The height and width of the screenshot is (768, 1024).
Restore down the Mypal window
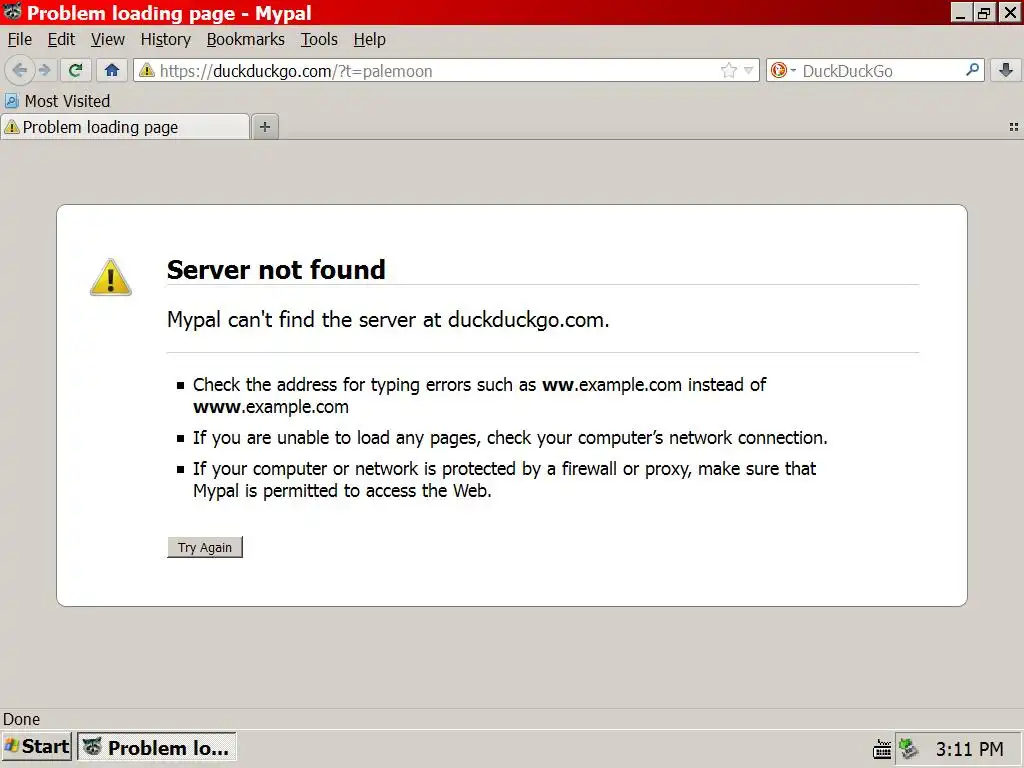pyautogui.click(x=984, y=12)
